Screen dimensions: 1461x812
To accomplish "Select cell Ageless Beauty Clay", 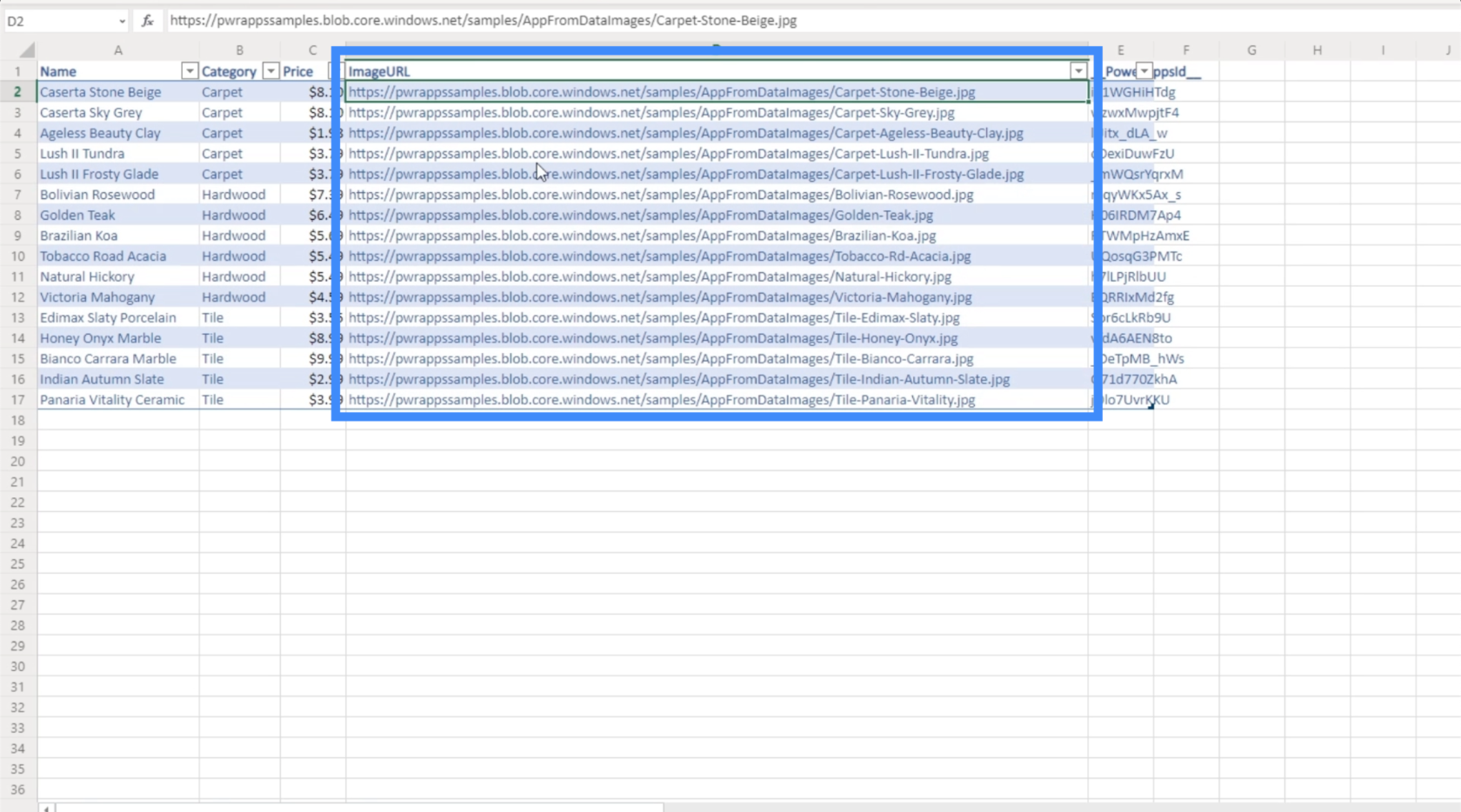I will [118, 133].
